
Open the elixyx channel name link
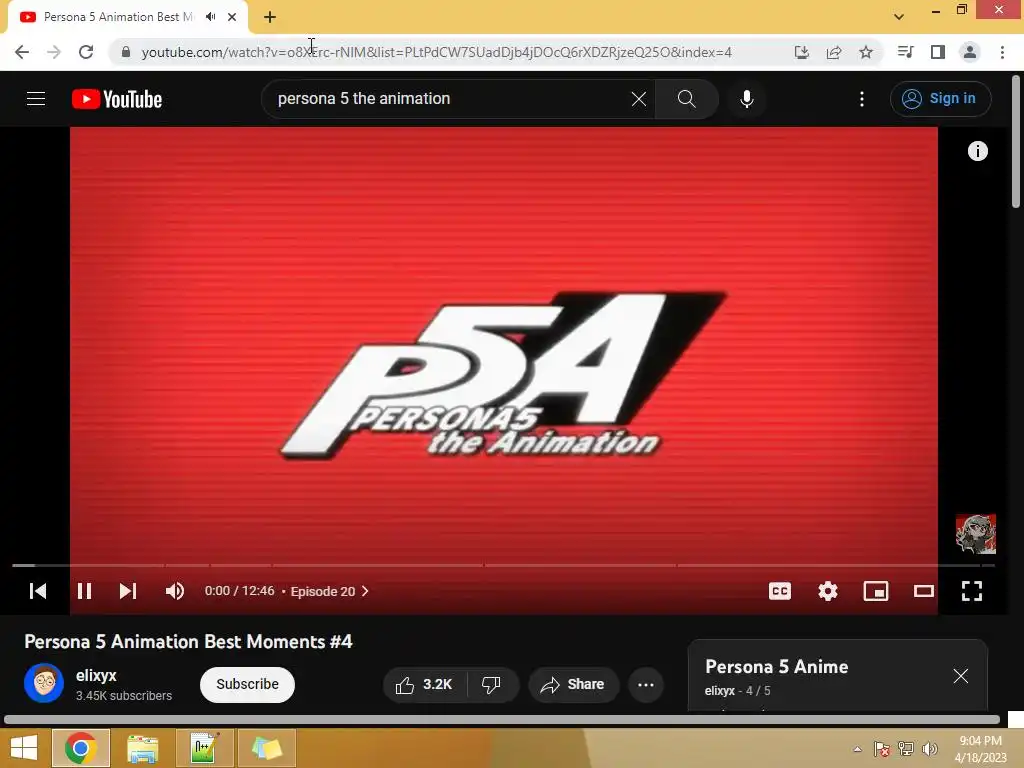(x=96, y=675)
